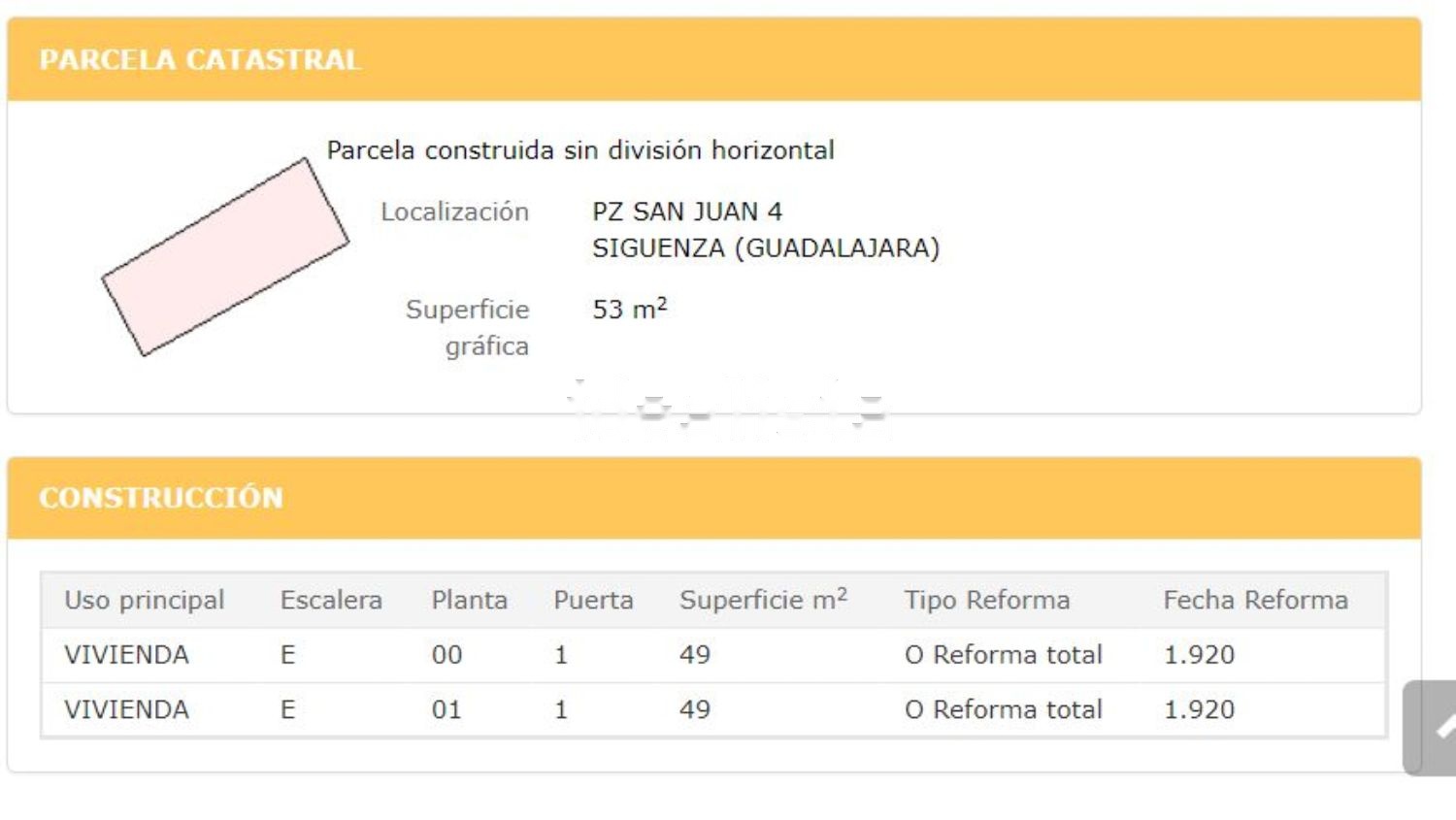Click the 53 m² surface value
Viewport: 1456px width, 820px height.
pyautogui.click(x=630, y=309)
